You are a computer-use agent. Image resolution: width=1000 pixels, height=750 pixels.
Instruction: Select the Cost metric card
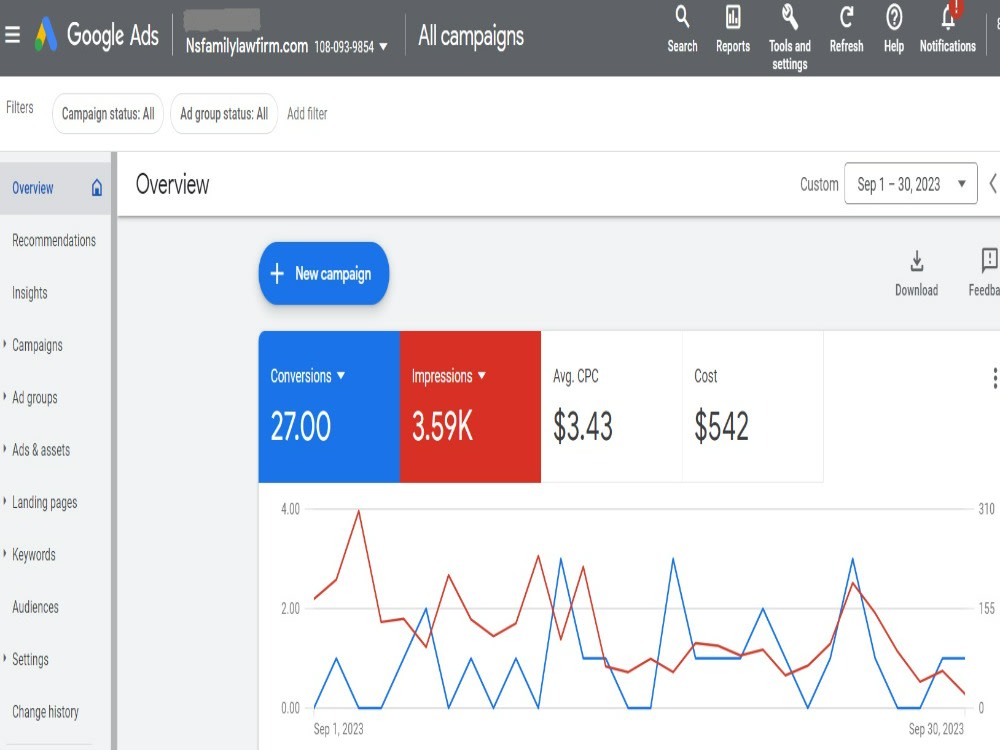753,406
